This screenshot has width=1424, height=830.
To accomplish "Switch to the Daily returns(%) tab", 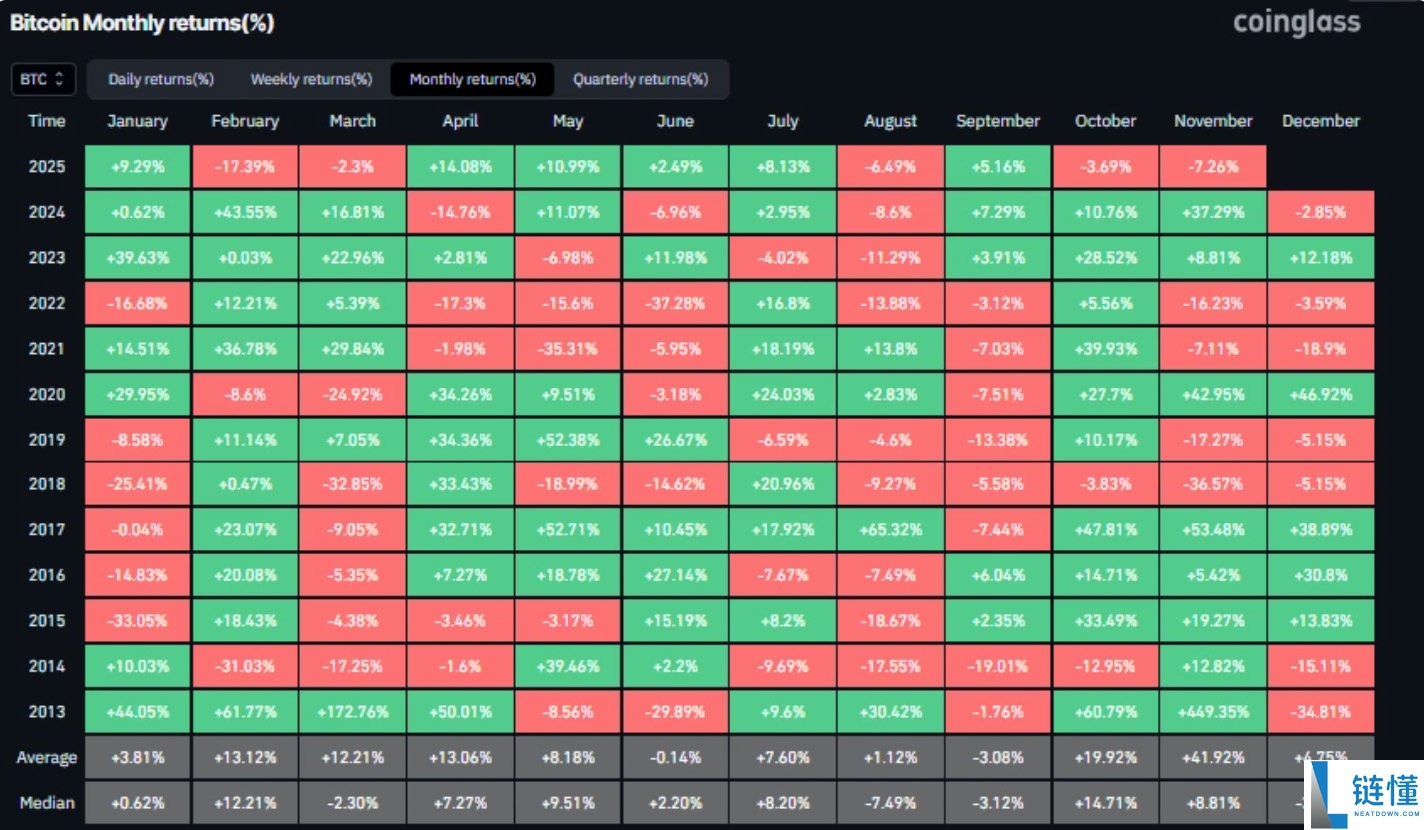I will tap(161, 79).
